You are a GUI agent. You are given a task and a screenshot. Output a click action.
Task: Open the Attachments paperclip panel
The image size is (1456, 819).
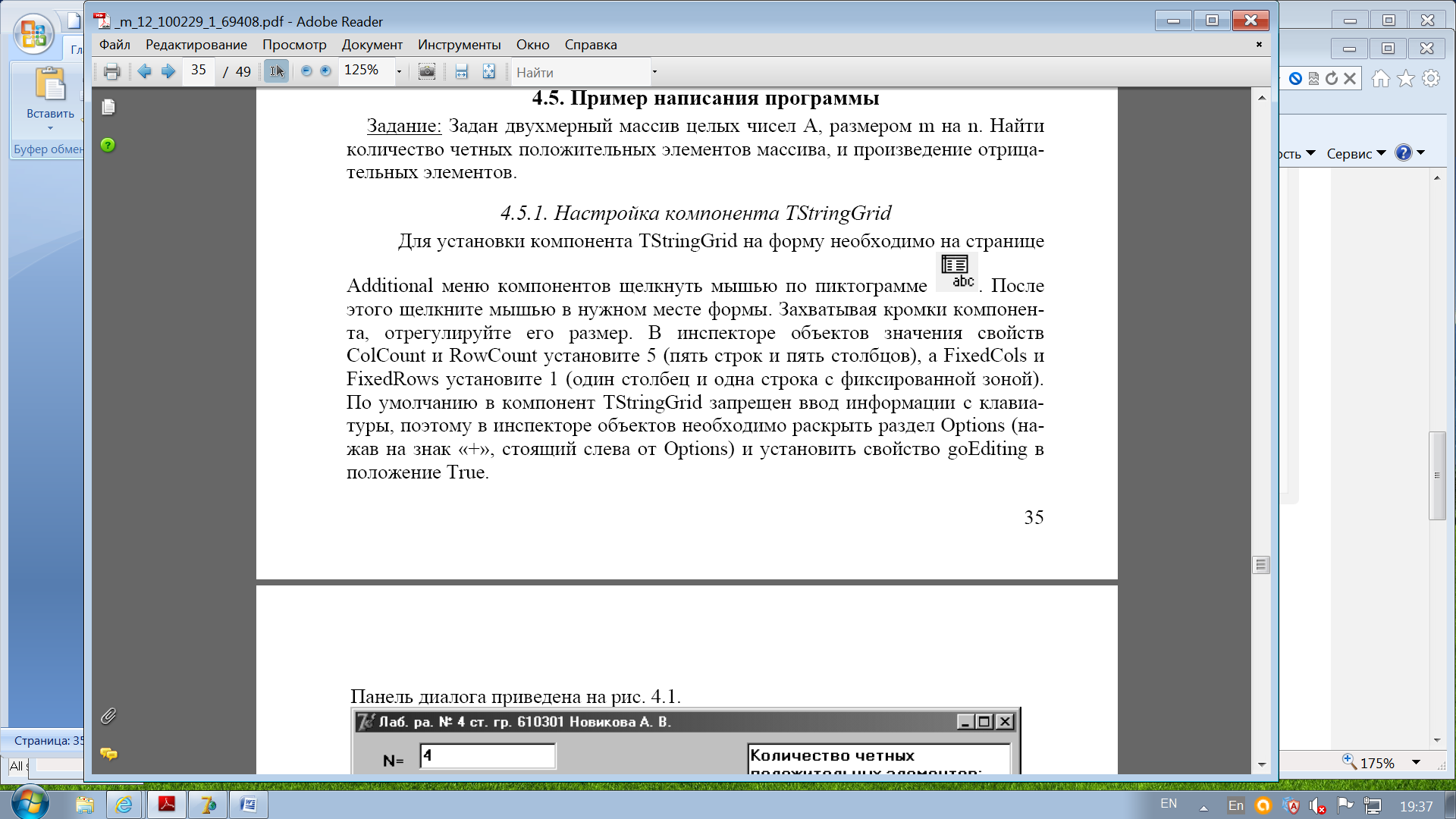(x=108, y=716)
